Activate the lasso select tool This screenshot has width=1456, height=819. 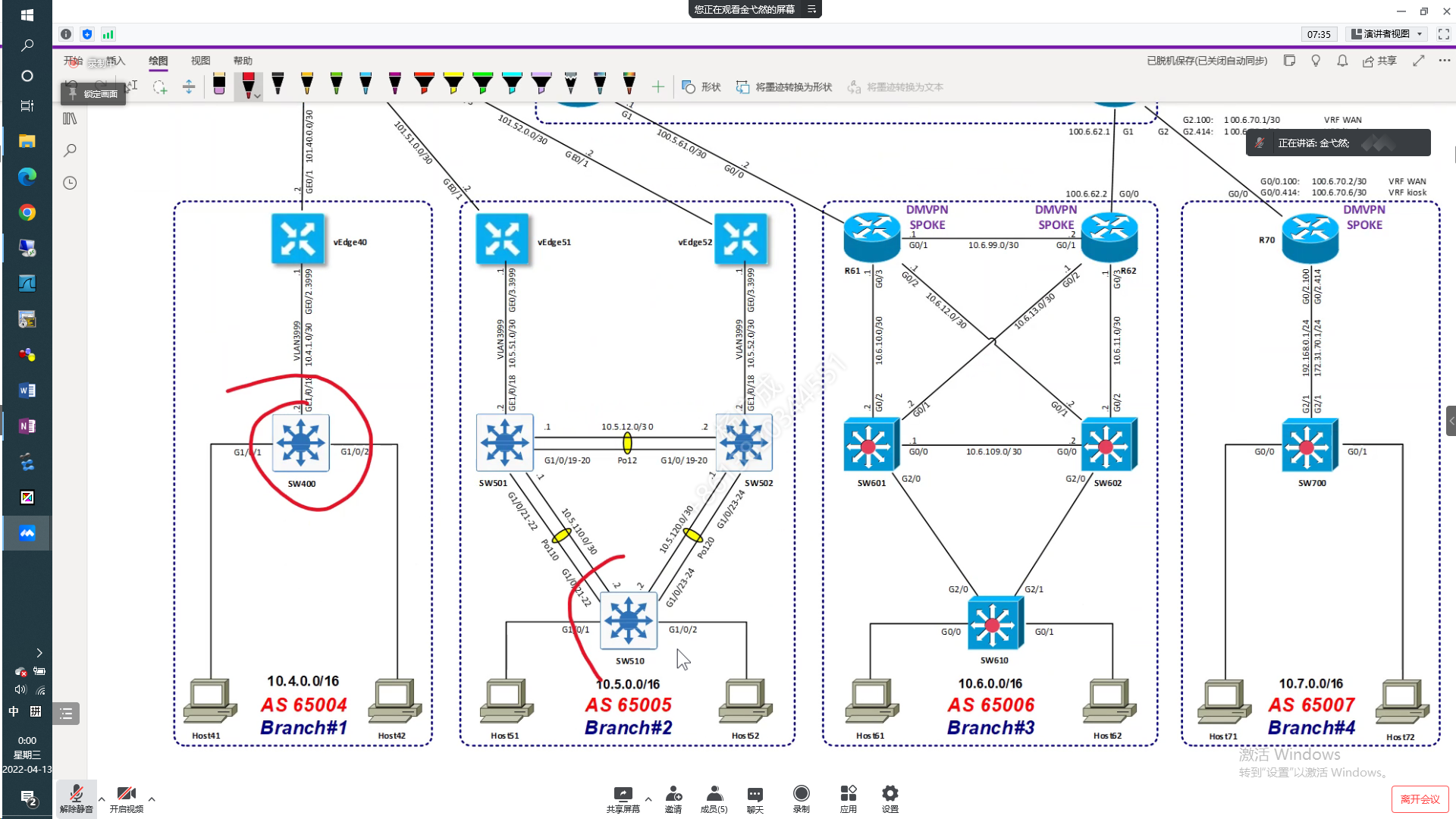(160, 87)
